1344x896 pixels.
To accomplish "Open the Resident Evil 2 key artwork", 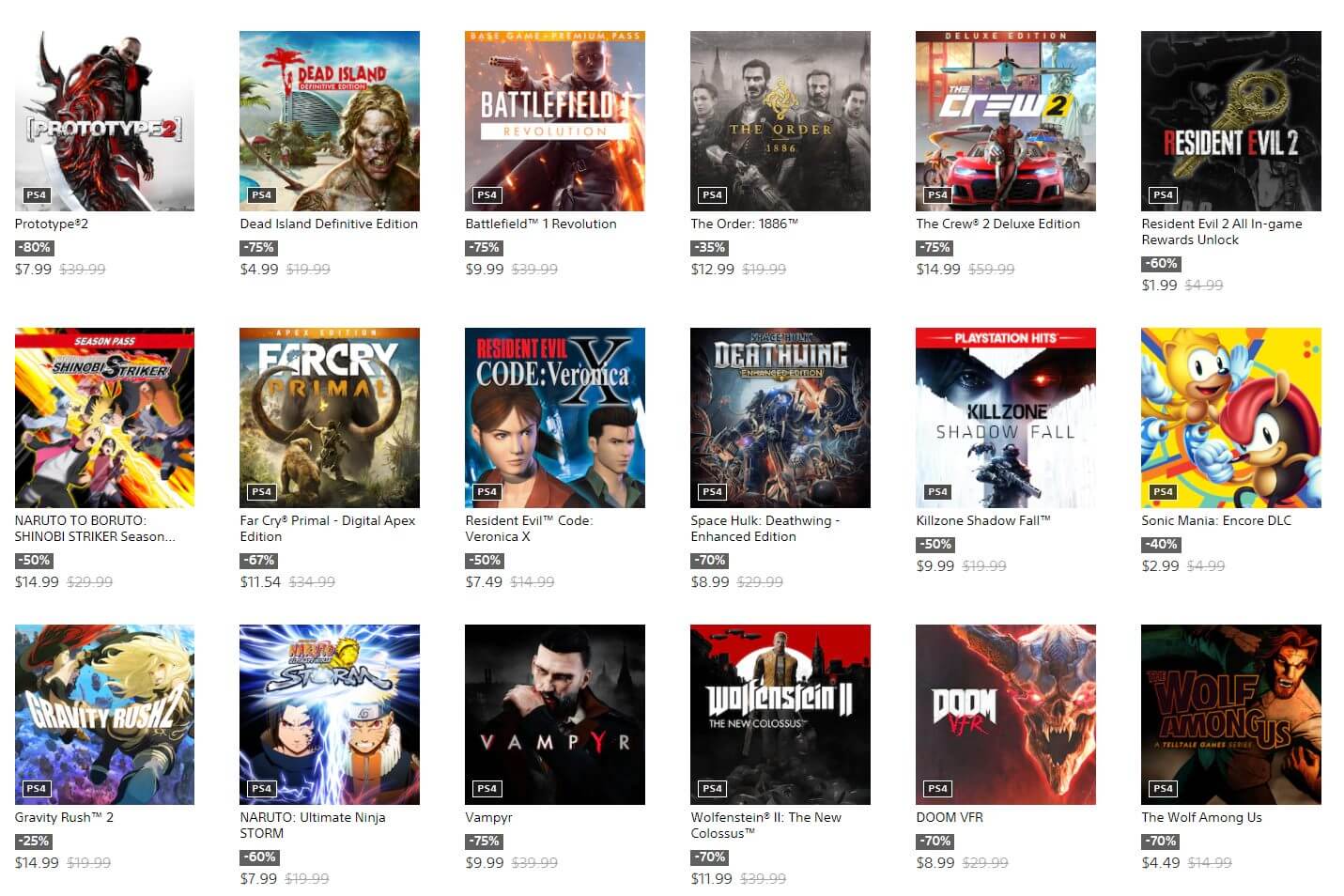I will 1231,121.
